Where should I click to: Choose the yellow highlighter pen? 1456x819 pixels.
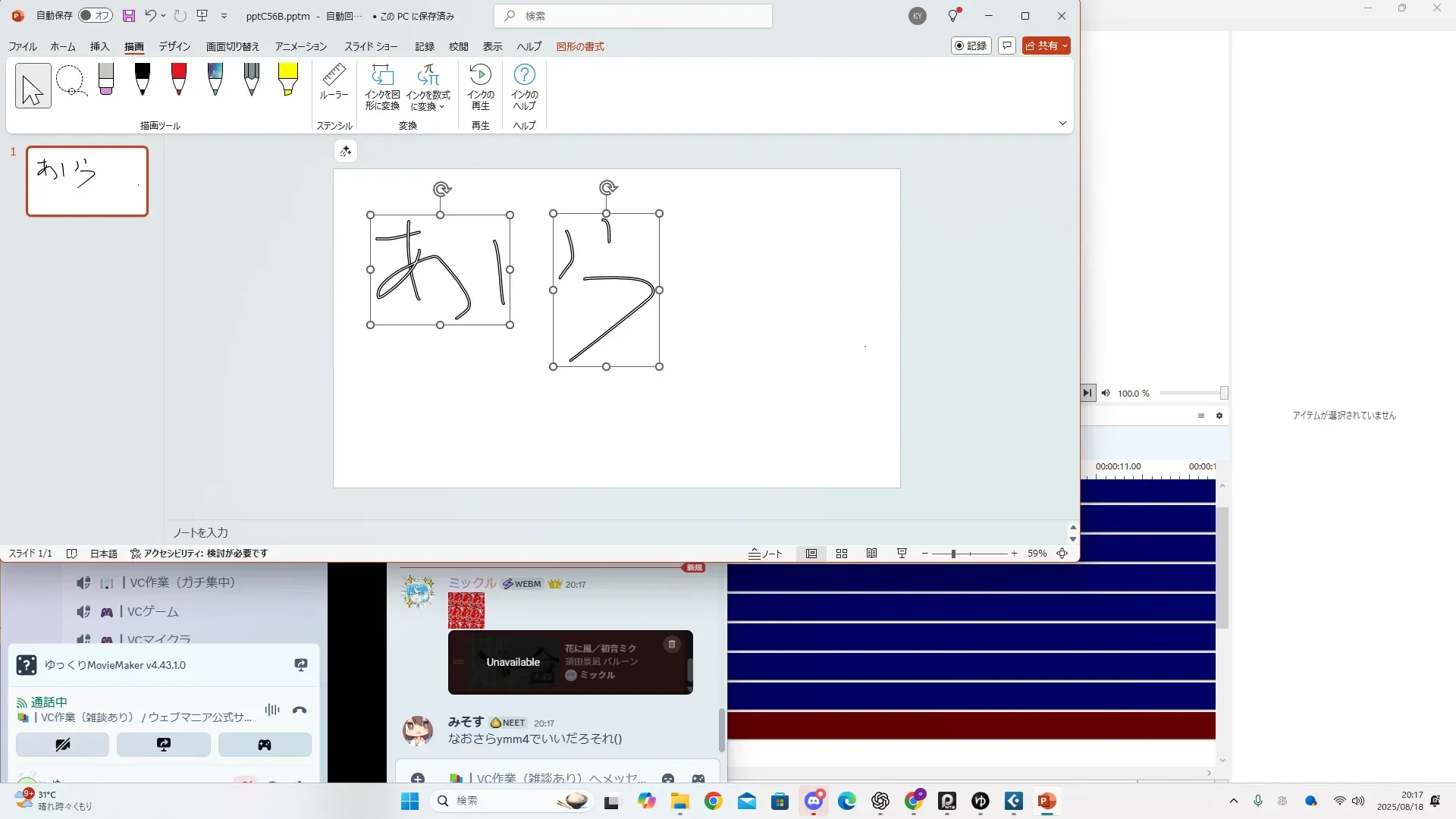(287, 80)
